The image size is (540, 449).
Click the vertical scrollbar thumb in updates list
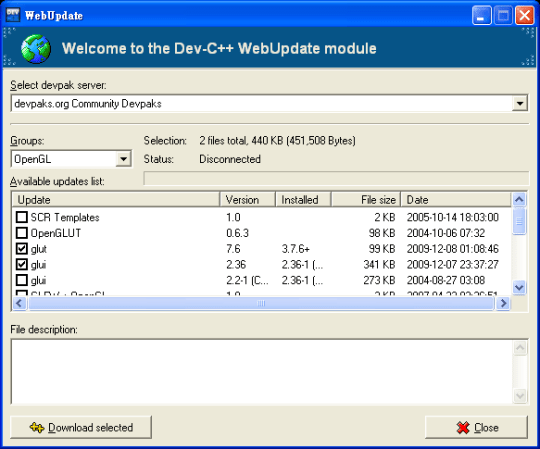(x=519, y=222)
